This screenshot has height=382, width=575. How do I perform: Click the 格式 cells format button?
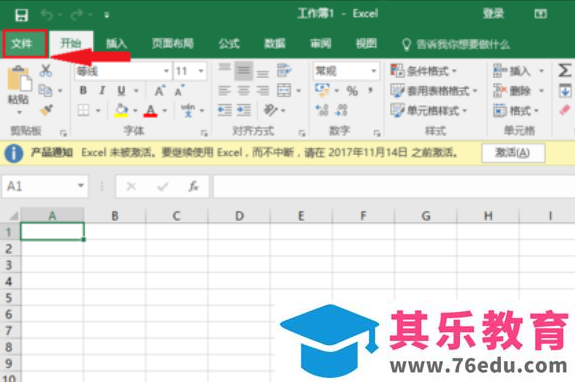pos(516,110)
